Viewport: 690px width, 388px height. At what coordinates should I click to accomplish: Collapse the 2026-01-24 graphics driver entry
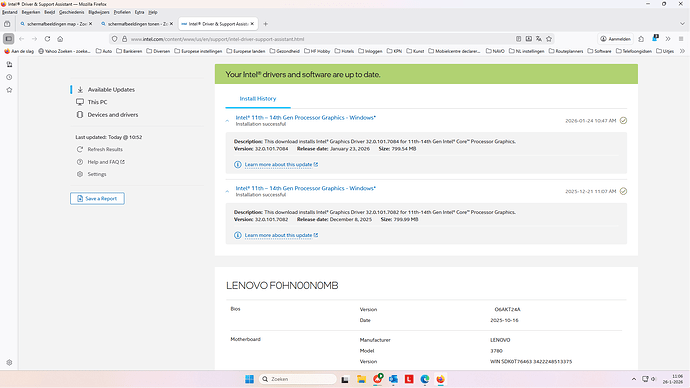coord(228,121)
